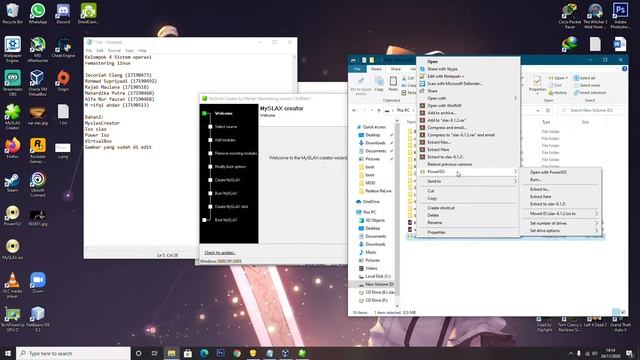This screenshot has width=640, height=360.
Task: Select the PowerISO desktop shortcut
Action: point(12,216)
